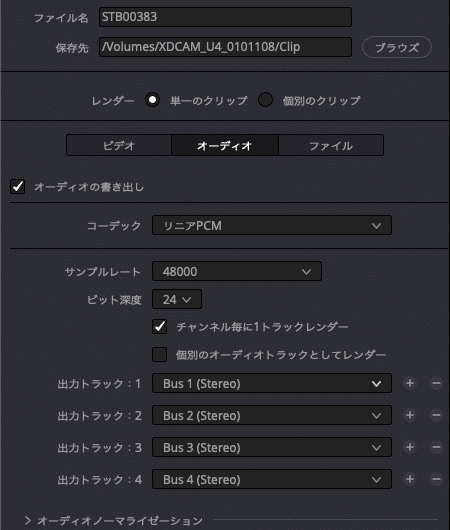450x530 pixels.
Task: Switch to the オーディオ tab
Action: [x=225, y=145]
